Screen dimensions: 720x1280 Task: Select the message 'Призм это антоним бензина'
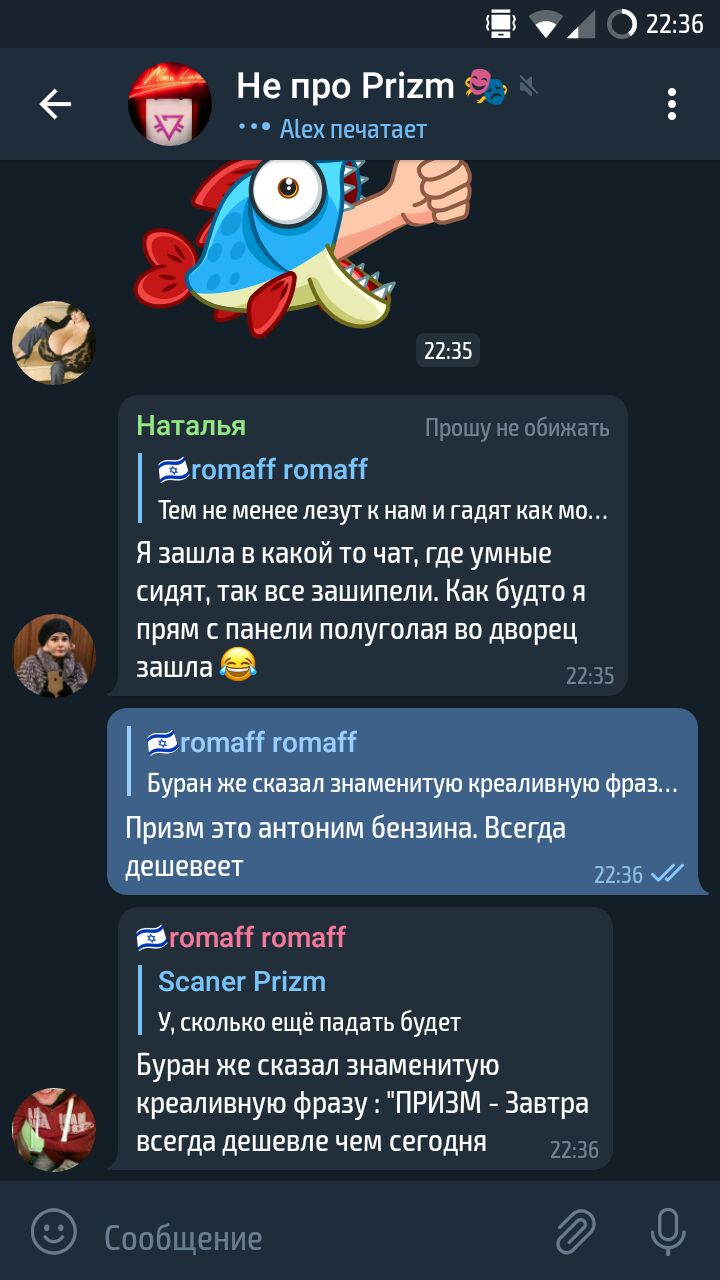(345, 846)
